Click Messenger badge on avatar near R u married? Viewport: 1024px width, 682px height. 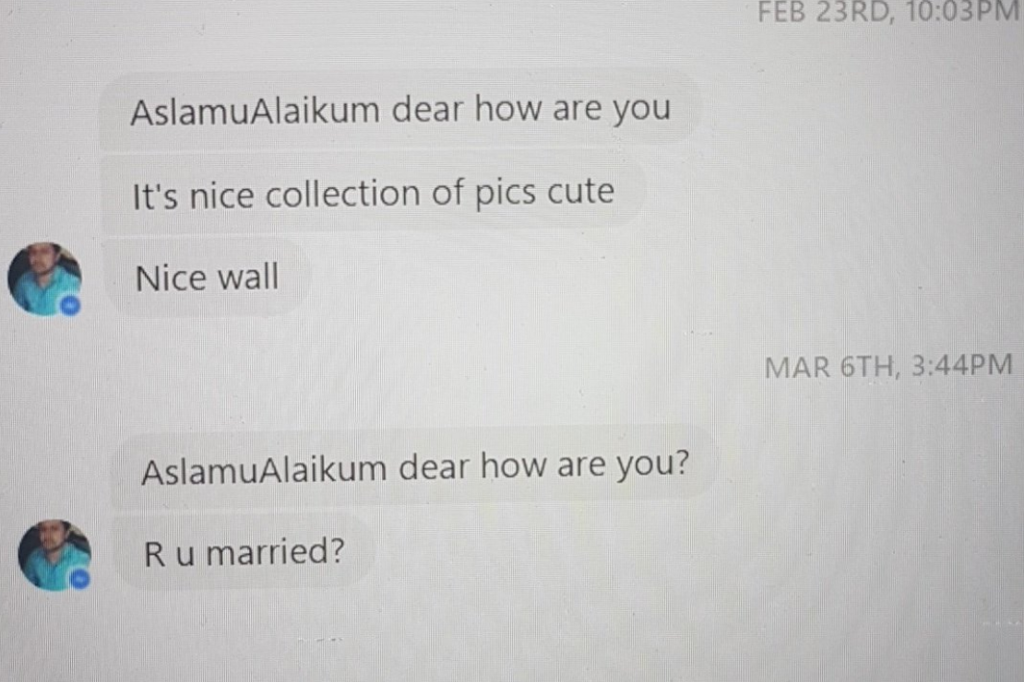pyautogui.click(x=80, y=579)
